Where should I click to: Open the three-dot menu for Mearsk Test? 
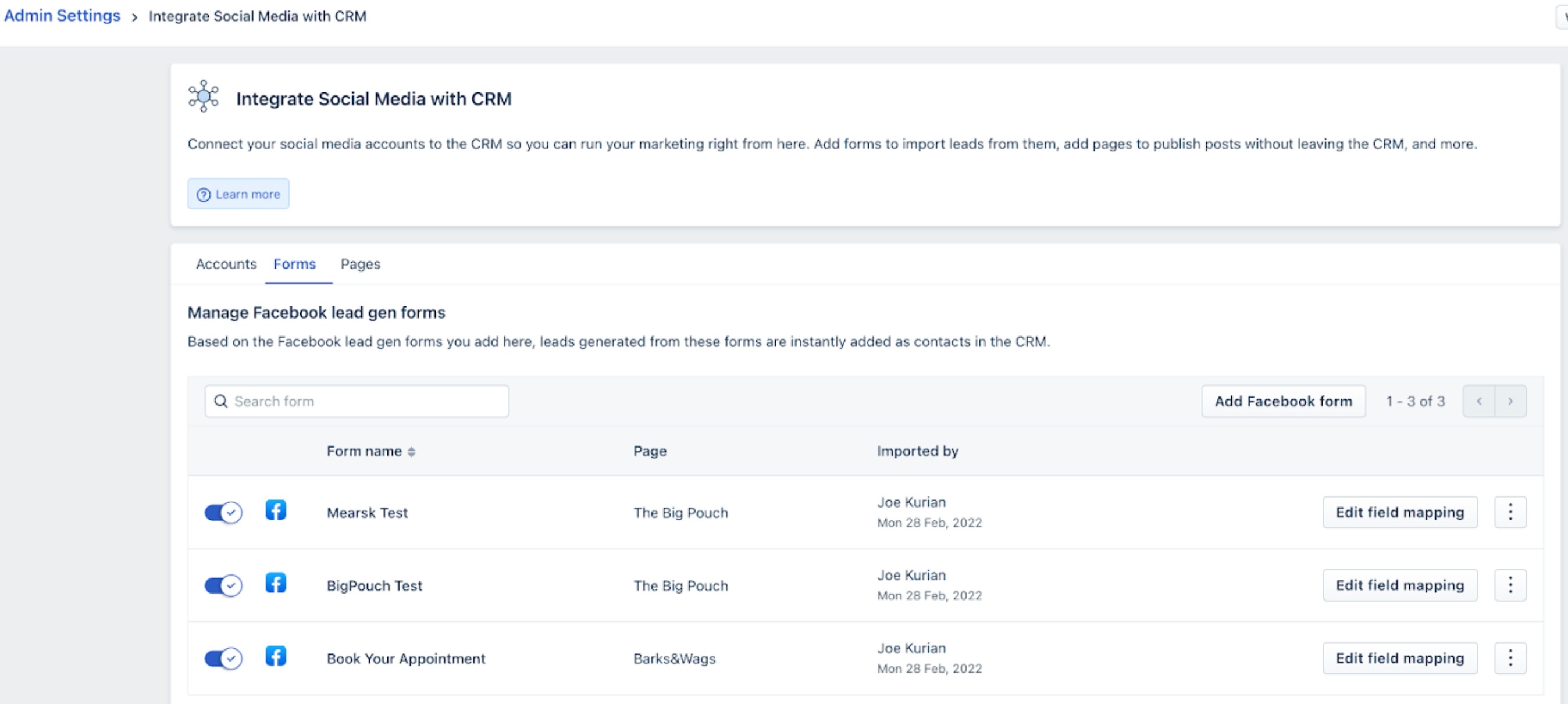click(1510, 512)
